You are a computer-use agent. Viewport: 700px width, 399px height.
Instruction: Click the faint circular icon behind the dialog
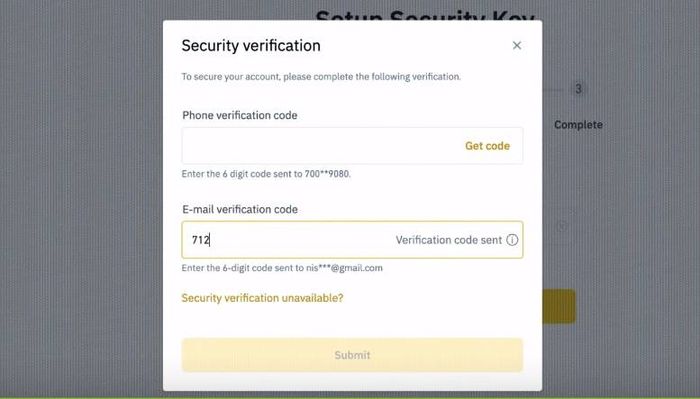point(562,227)
